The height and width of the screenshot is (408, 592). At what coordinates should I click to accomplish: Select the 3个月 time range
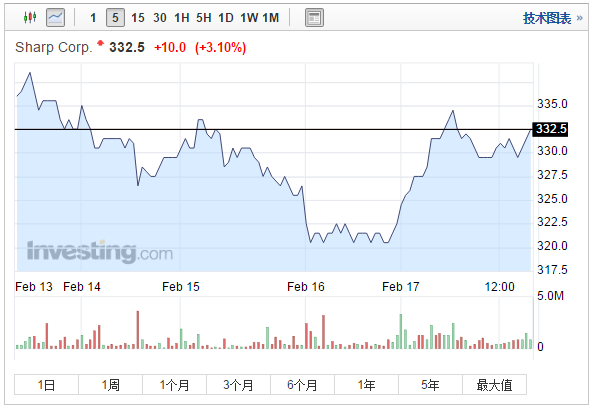(238, 385)
